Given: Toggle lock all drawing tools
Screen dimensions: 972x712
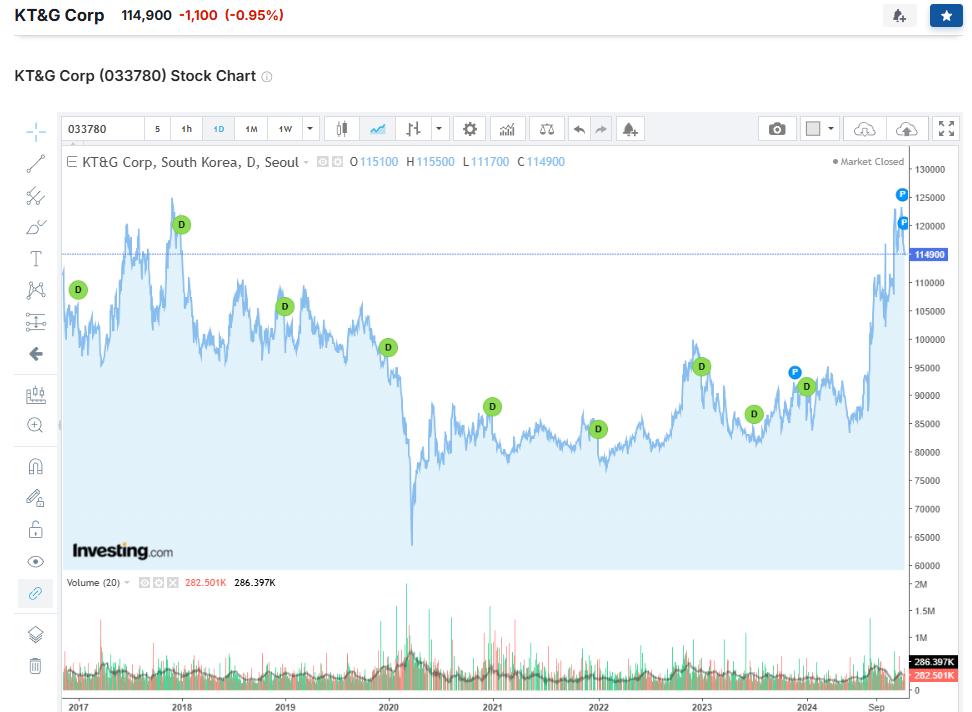Looking at the screenshot, I should click(36, 530).
